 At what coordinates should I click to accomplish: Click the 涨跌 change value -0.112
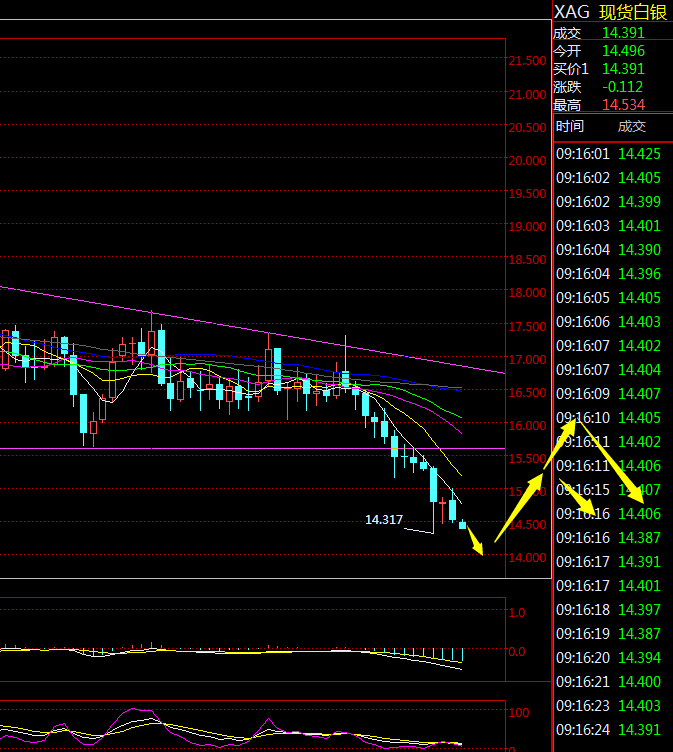[x=623, y=87]
